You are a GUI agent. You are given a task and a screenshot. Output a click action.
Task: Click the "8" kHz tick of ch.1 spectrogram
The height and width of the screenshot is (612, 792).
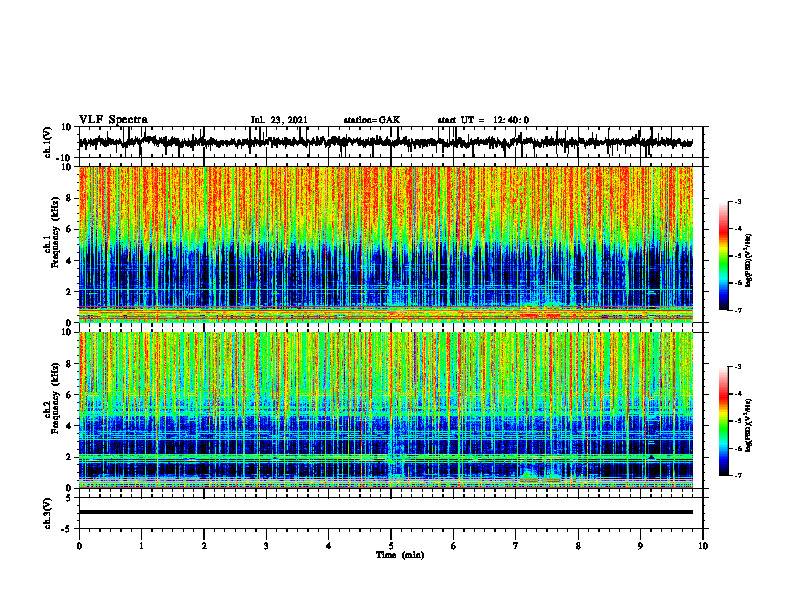tap(70, 198)
